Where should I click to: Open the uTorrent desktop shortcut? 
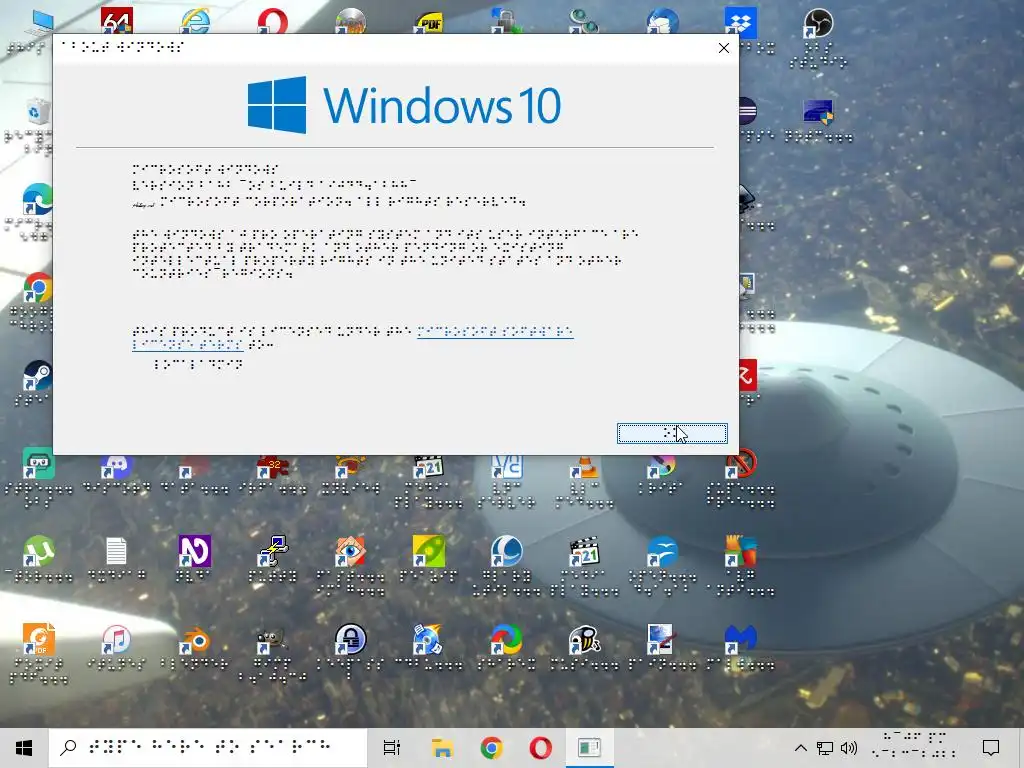[39, 552]
